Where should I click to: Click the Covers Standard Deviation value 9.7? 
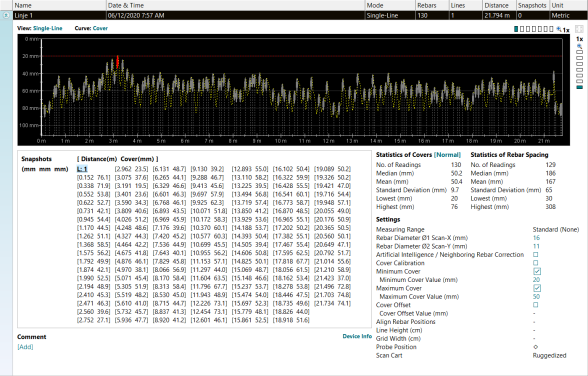(x=454, y=190)
